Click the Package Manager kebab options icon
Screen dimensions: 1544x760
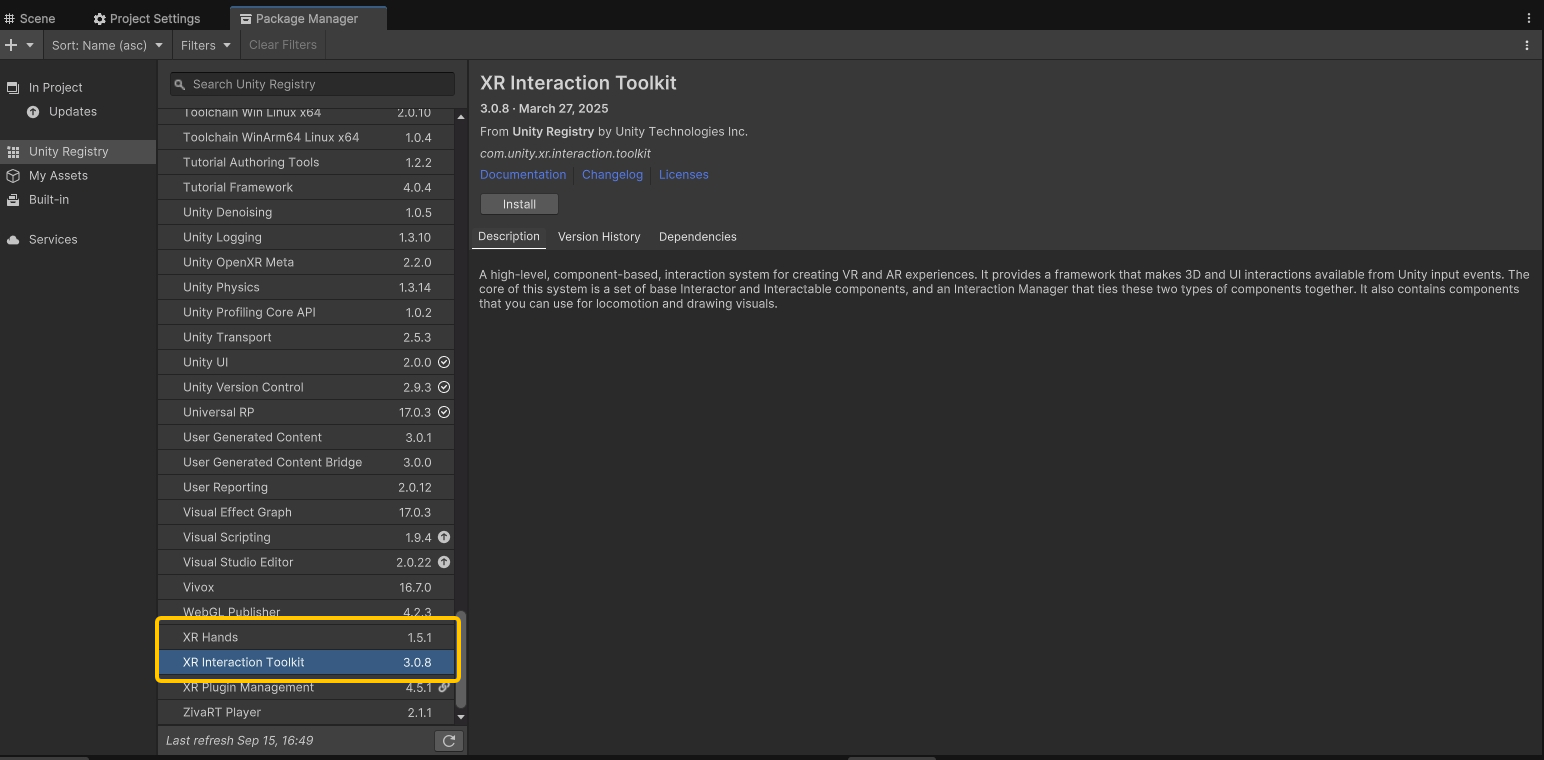[1526, 45]
